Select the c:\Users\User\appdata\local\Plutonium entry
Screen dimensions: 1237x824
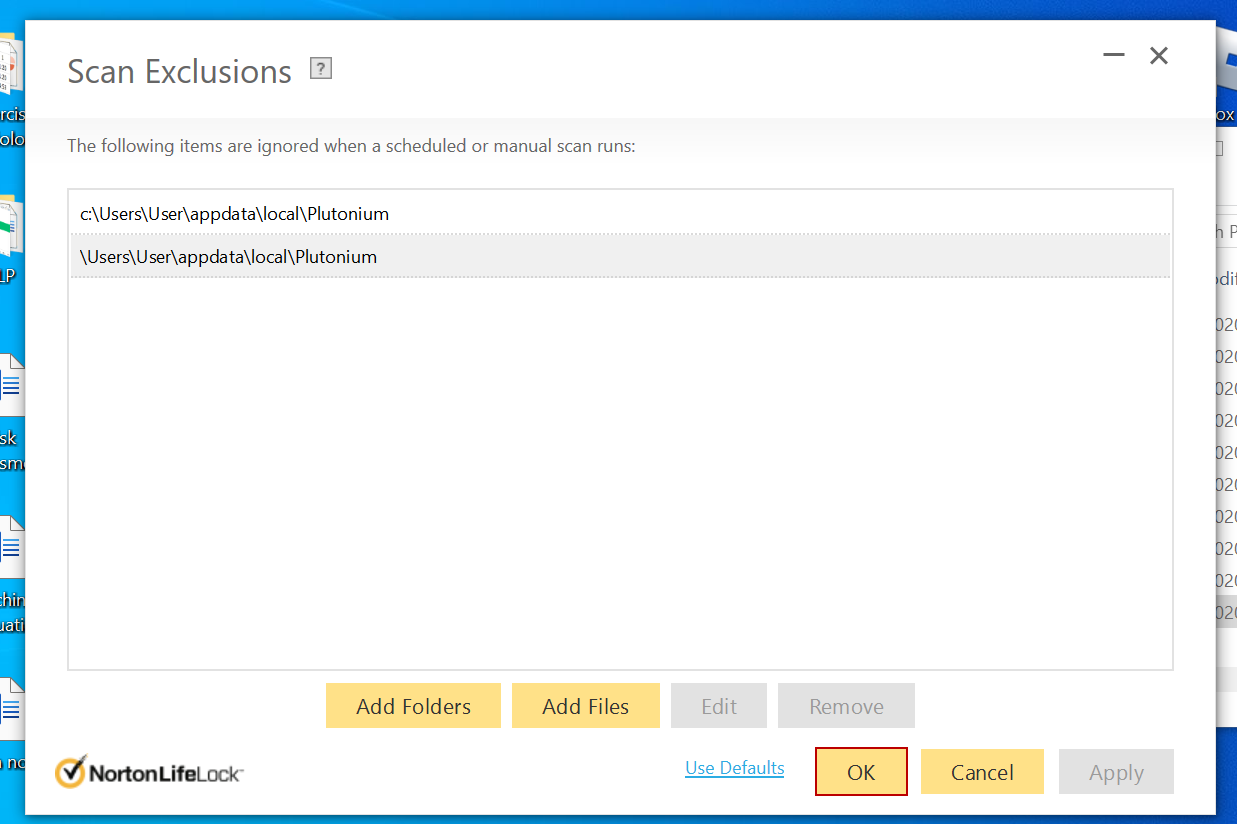(x=234, y=214)
